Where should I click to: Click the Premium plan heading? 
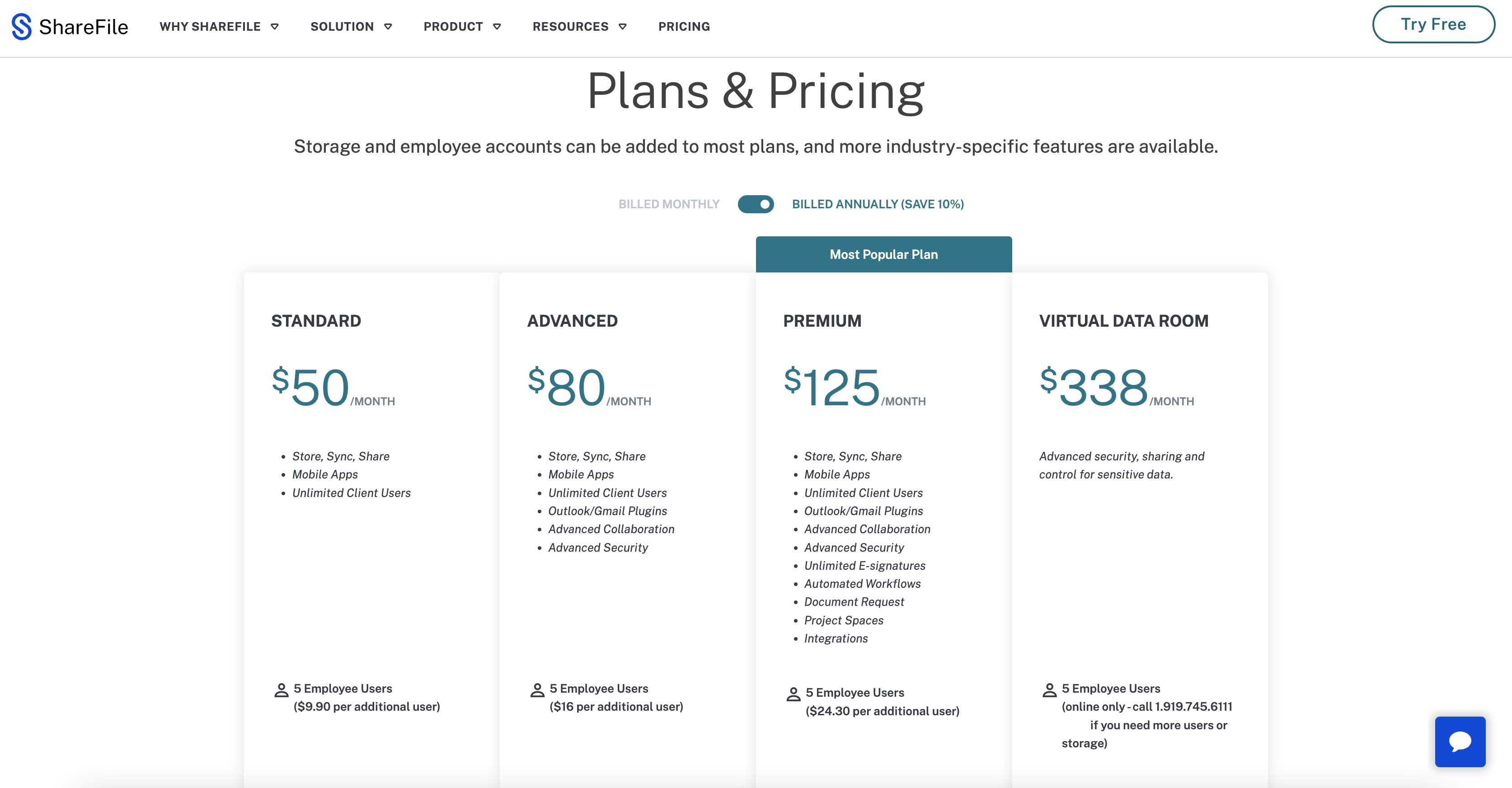pos(822,321)
